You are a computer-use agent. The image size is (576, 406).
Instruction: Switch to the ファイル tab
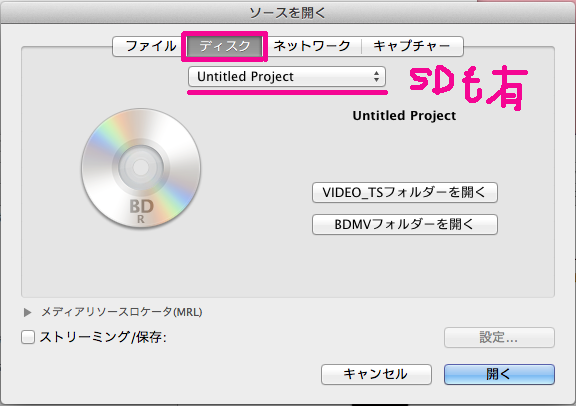click(x=151, y=46)
